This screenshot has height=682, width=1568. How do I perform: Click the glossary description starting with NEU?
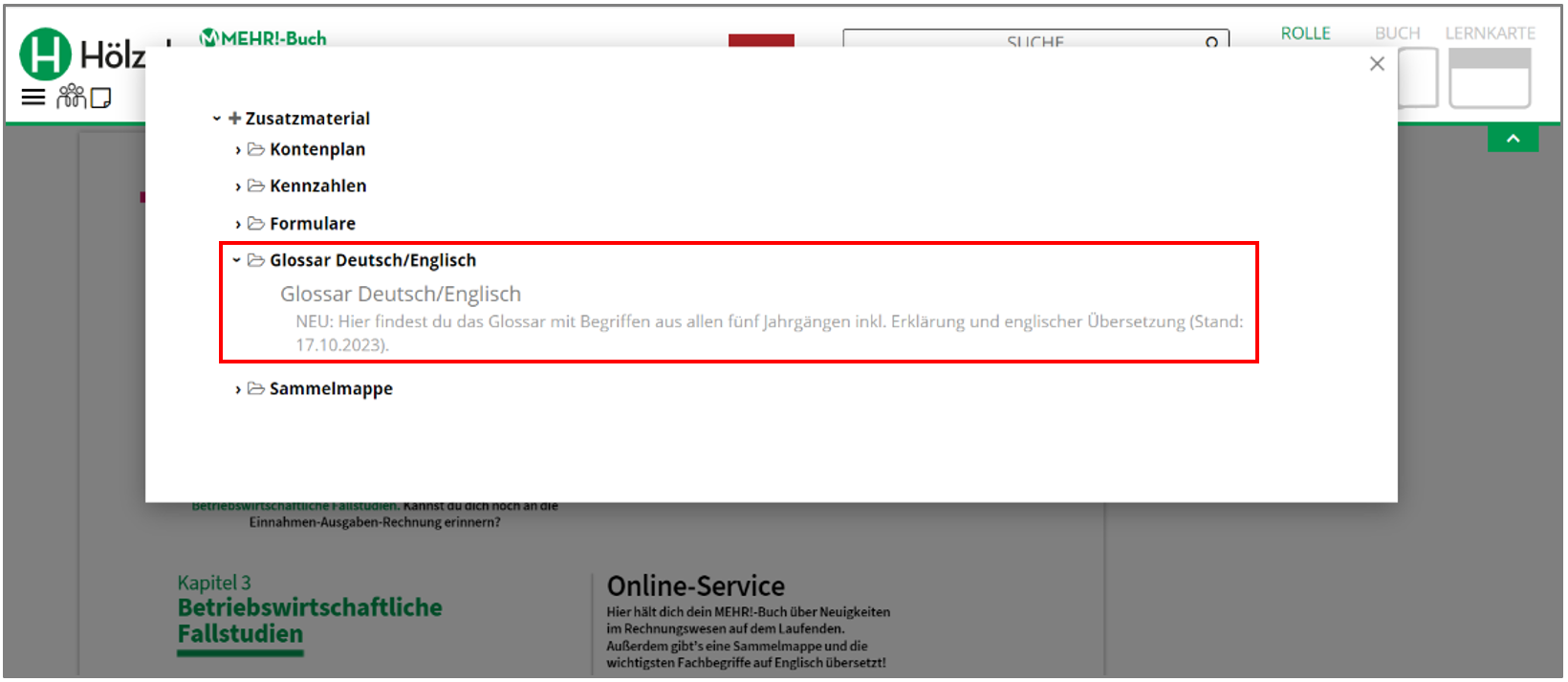point(770,333)
